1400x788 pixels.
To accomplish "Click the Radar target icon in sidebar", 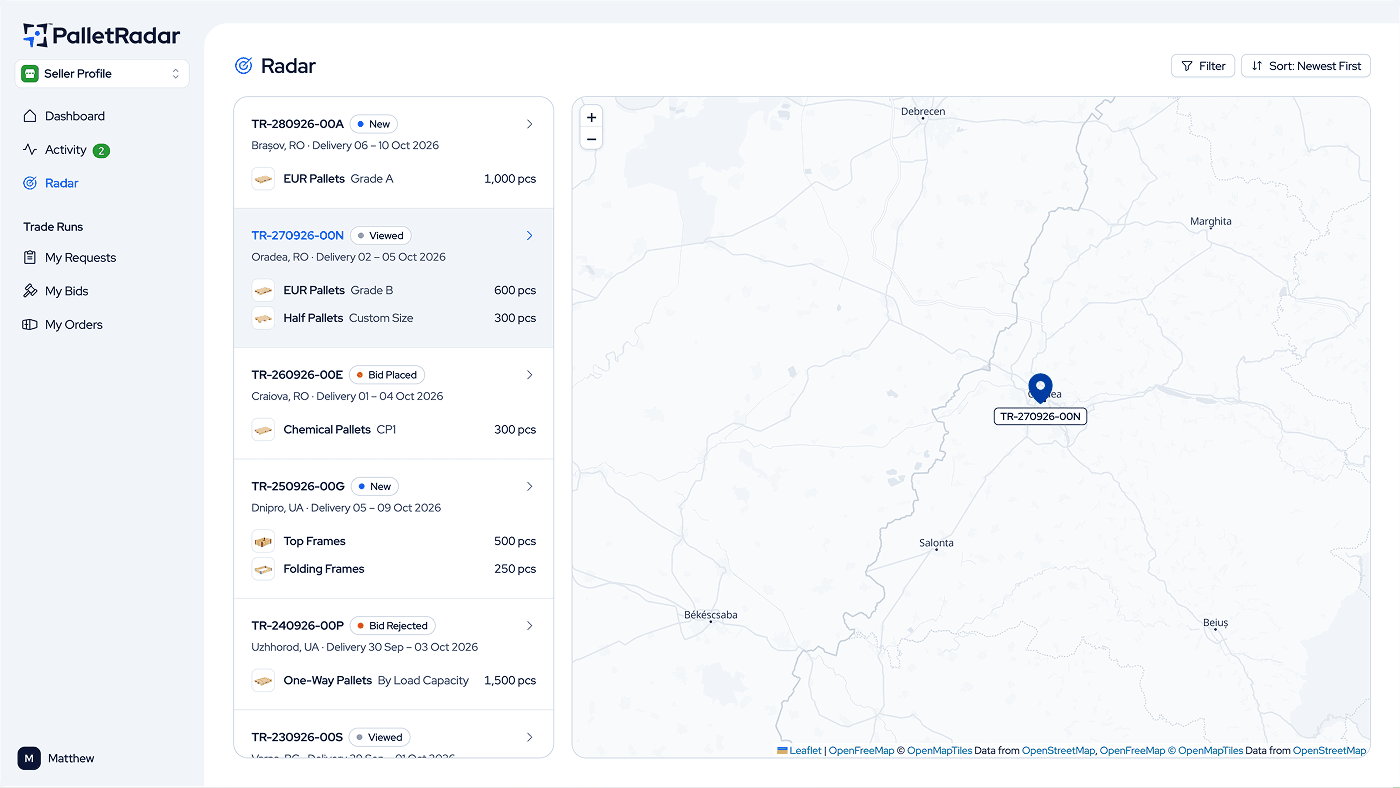I will (x=30, y=183).
